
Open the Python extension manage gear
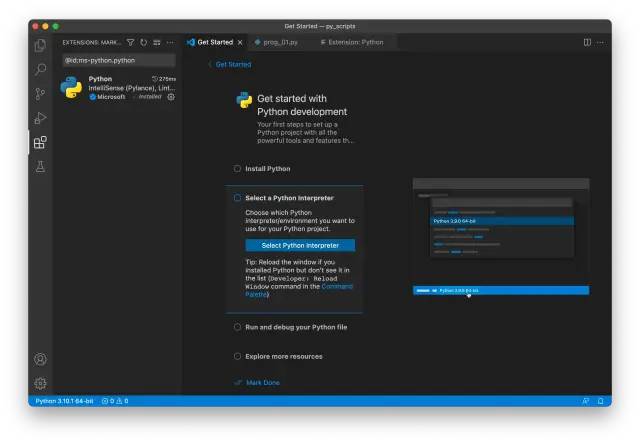(171, 97)
